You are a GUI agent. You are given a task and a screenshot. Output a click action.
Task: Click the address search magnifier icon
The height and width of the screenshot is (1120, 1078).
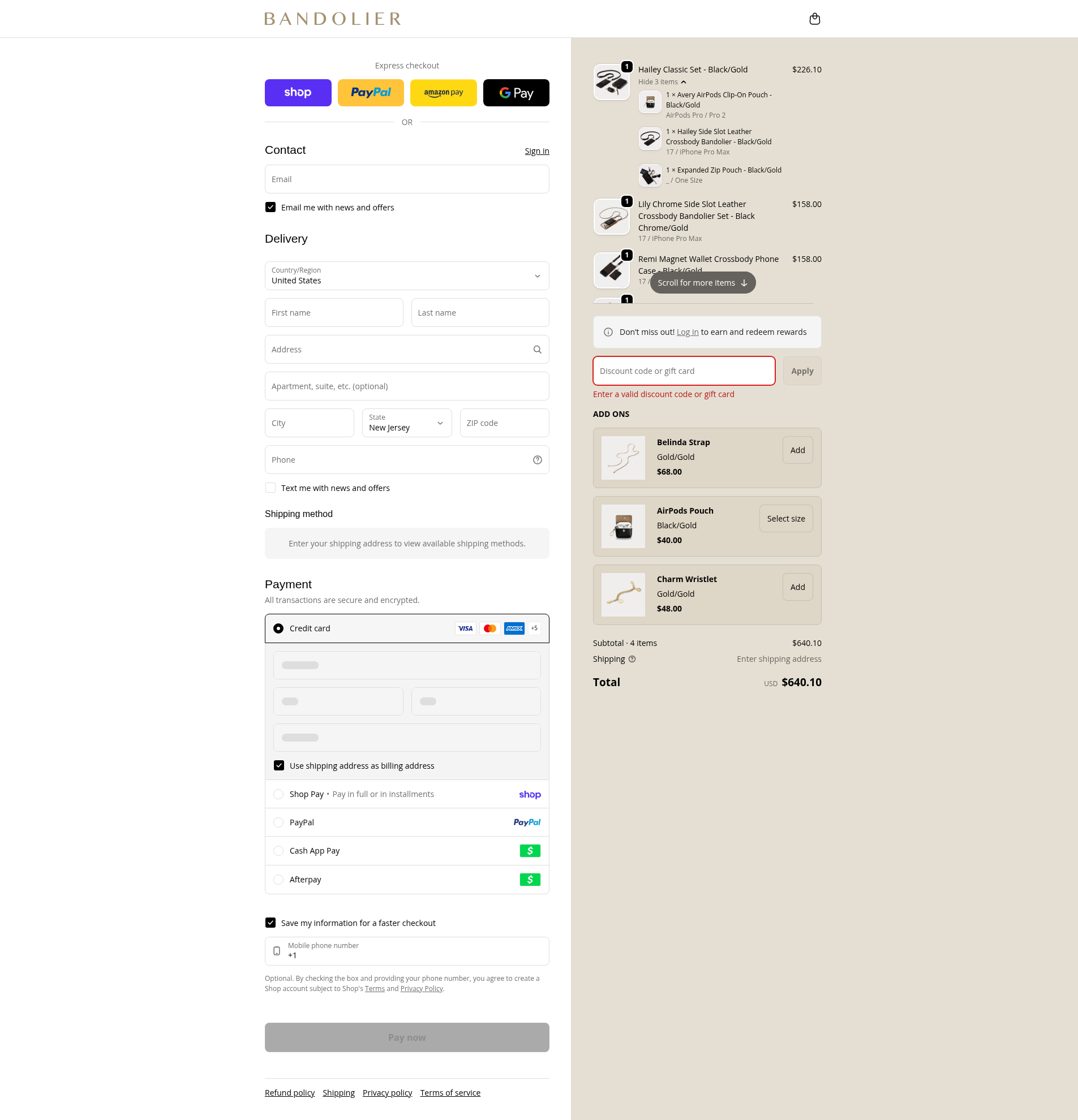(536, 350)
